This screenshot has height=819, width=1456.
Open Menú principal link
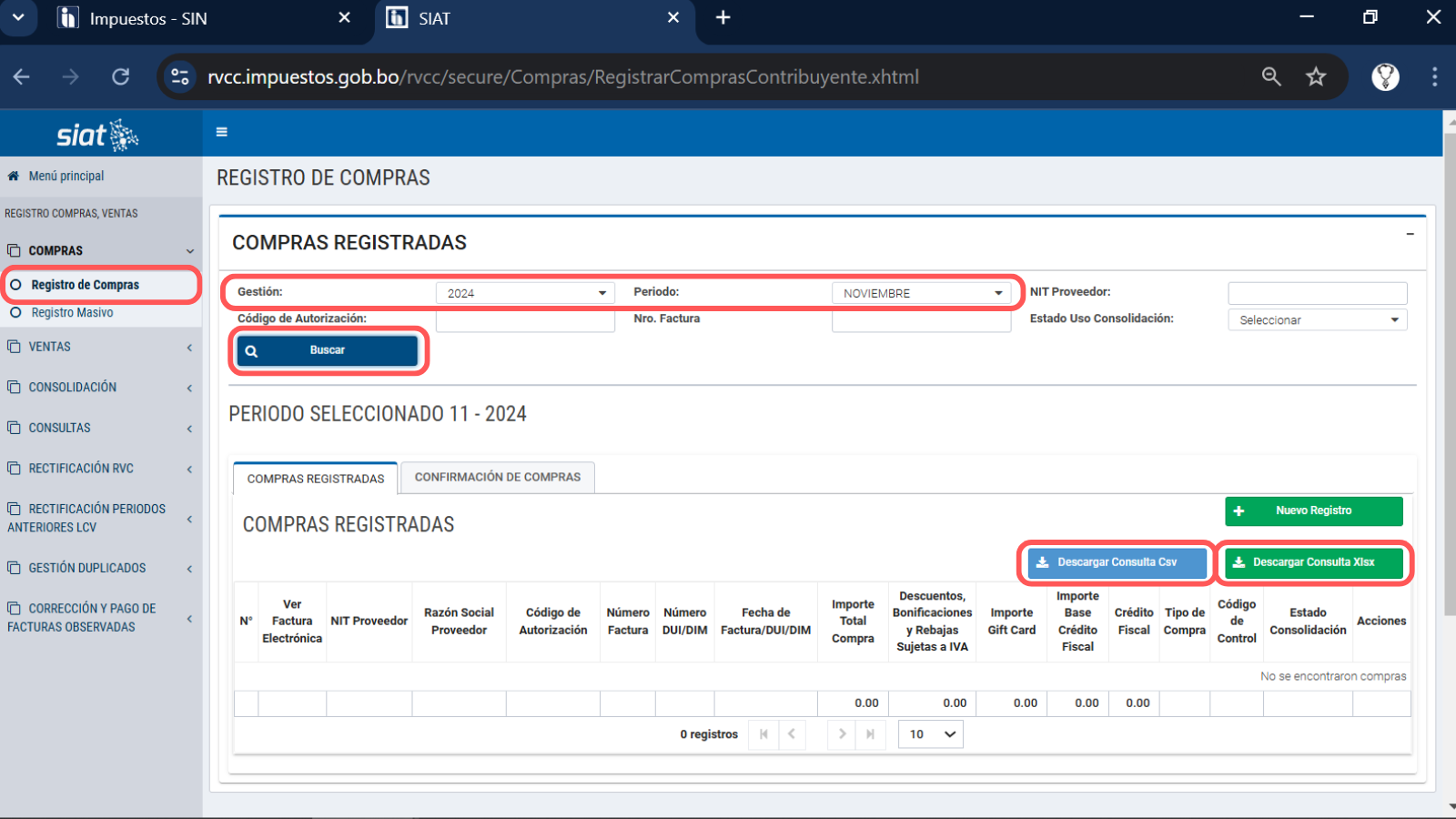66,176
